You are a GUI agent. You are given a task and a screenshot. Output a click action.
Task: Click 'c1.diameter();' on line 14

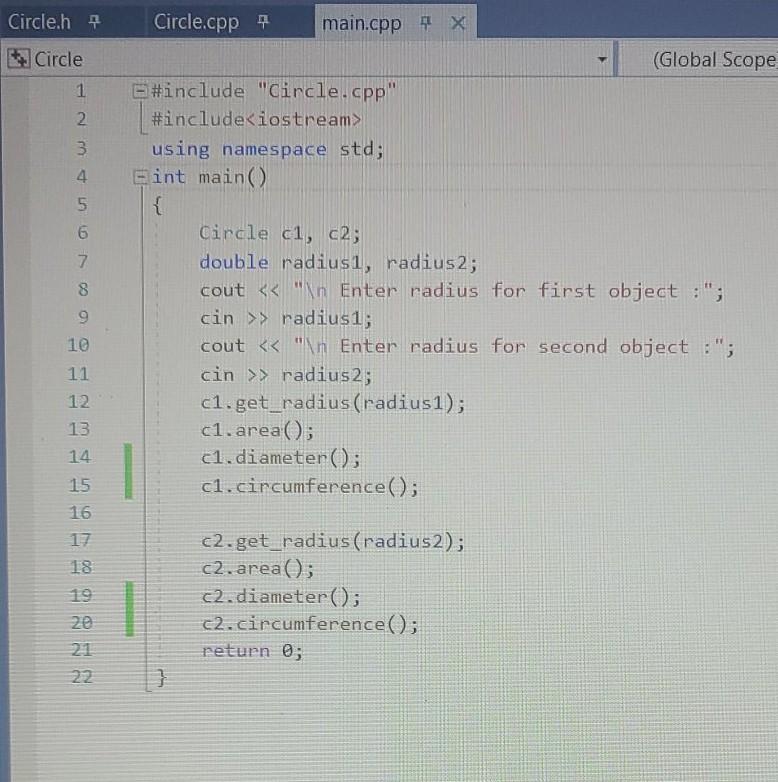280,458
